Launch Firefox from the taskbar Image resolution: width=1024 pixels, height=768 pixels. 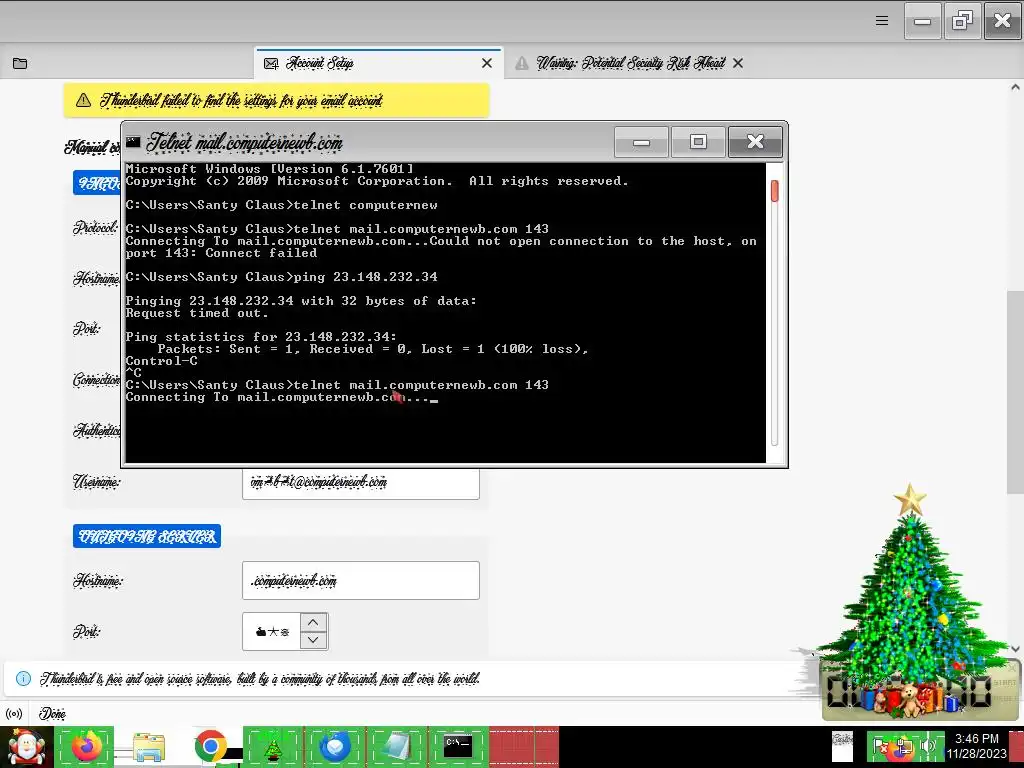pos(86,747)
